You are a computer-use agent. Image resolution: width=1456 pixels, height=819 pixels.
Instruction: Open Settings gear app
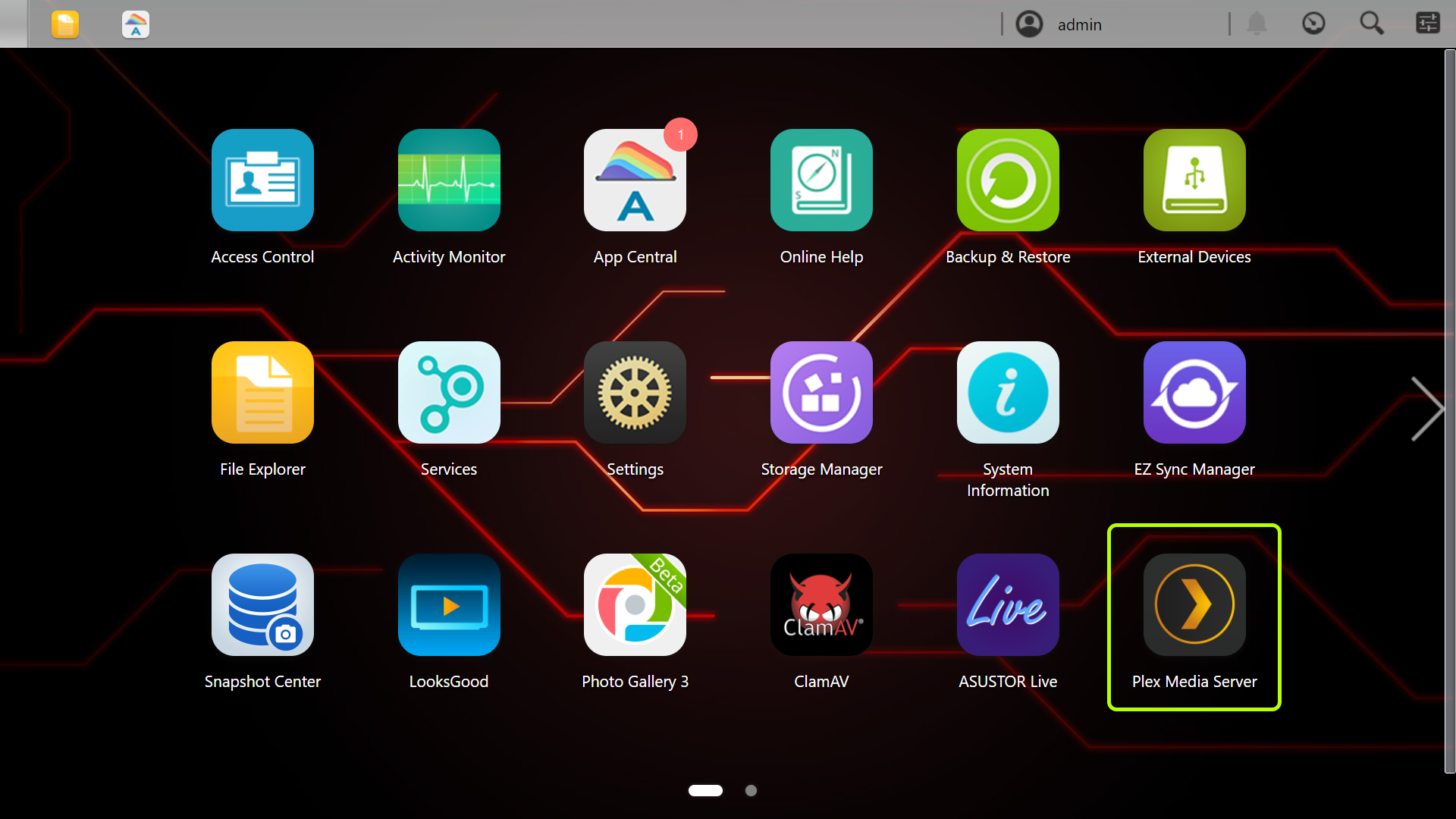pos(635,393)
